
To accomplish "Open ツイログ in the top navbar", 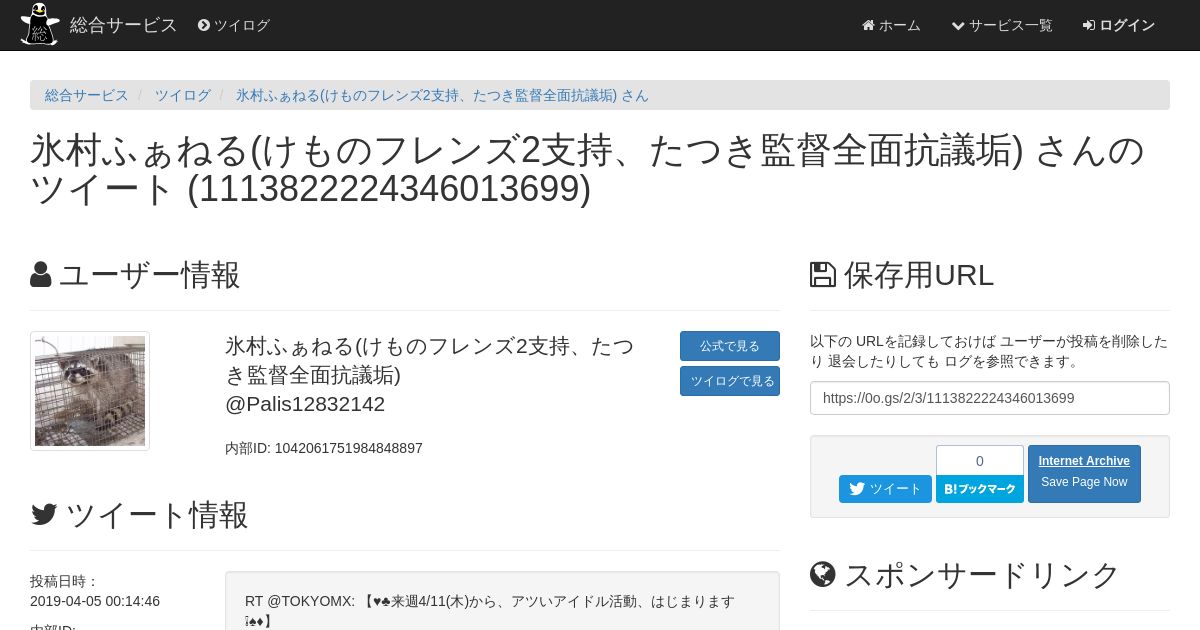I will point(234,25).
